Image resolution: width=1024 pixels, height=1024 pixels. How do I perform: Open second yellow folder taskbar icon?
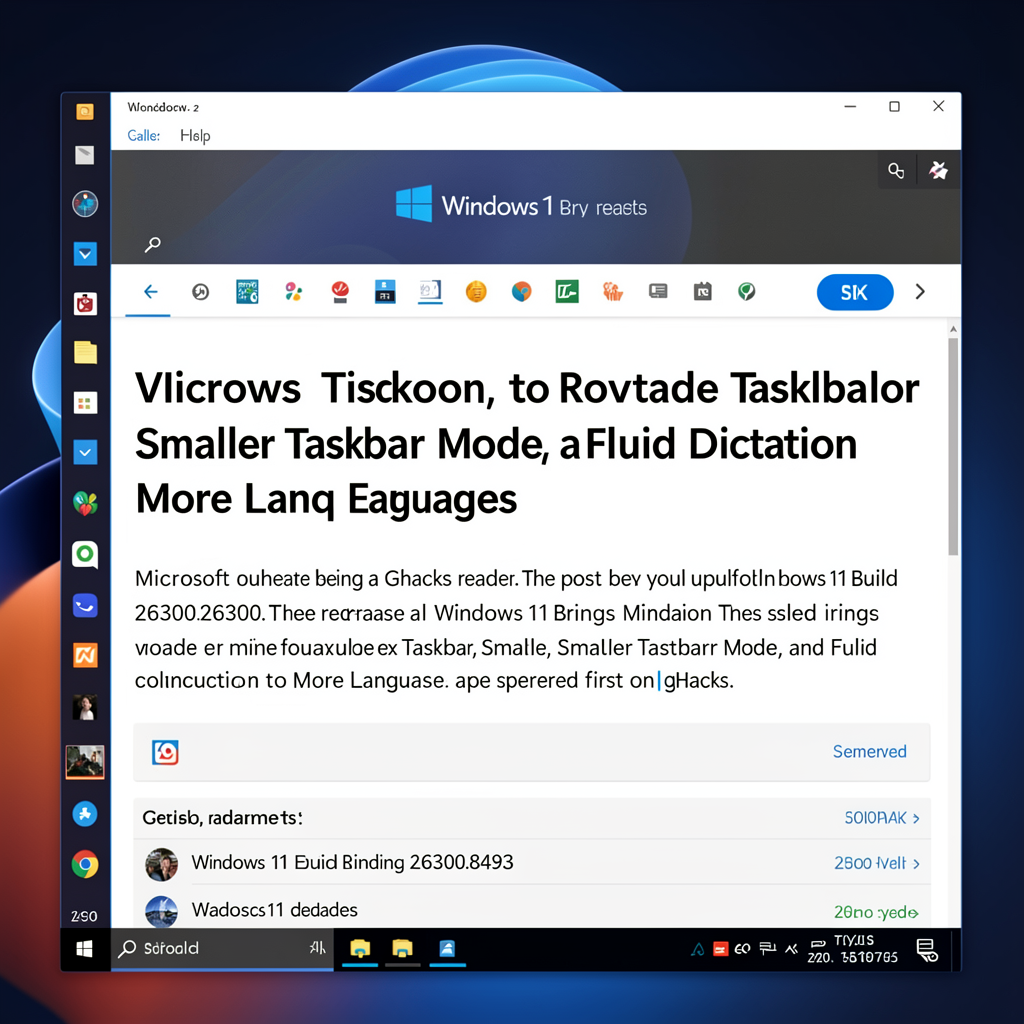tap(402, 948)
